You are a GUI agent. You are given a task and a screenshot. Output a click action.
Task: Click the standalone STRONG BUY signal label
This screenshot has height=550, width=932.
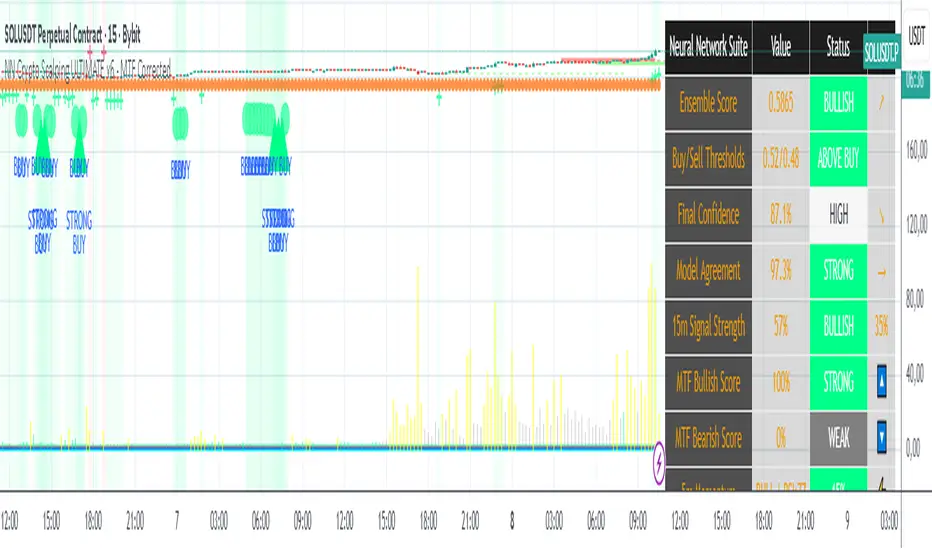79,232
